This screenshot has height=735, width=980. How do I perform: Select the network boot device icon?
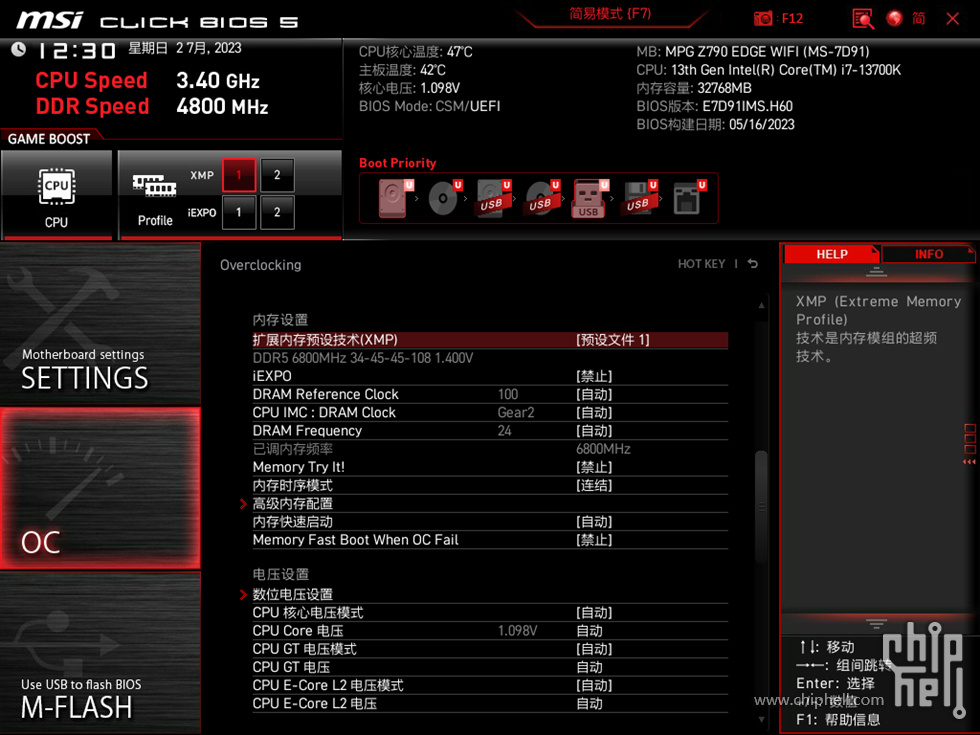coord(688,198)
